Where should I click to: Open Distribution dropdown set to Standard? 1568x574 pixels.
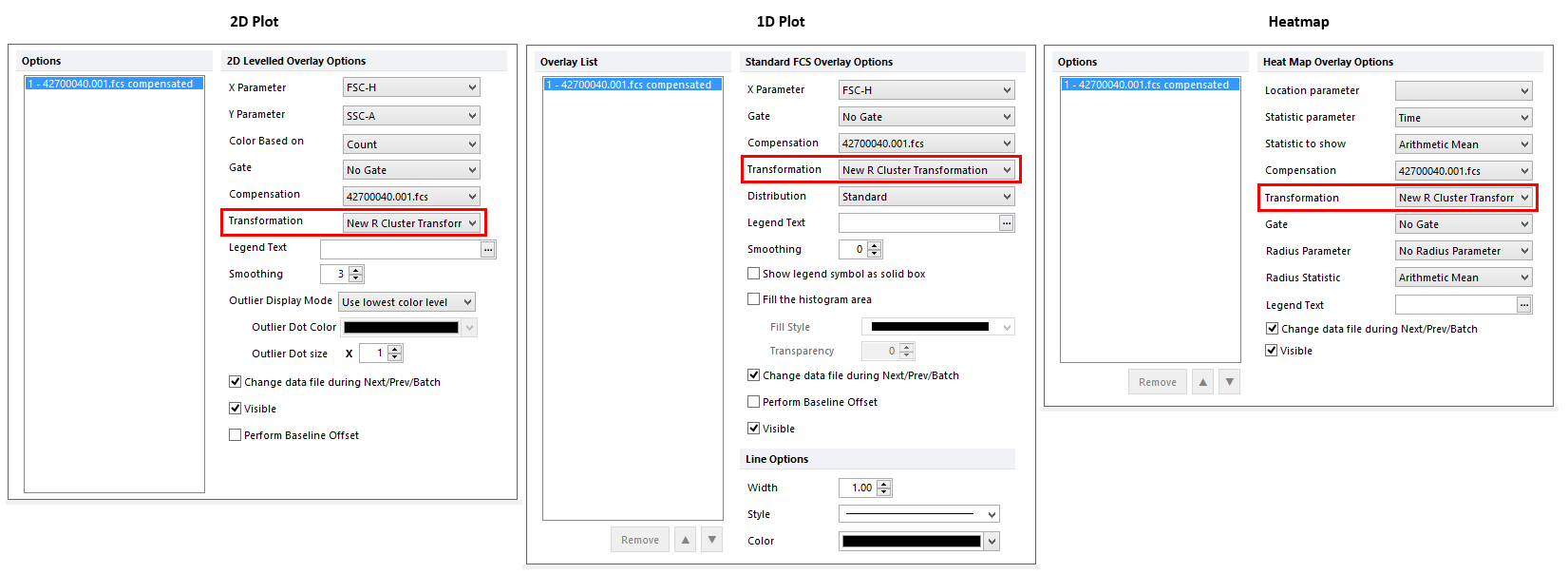click(x=926, y=197)
